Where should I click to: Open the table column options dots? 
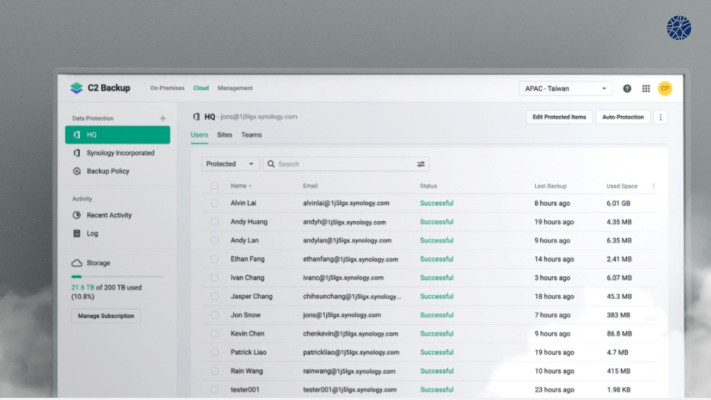(x=653, y=186)
